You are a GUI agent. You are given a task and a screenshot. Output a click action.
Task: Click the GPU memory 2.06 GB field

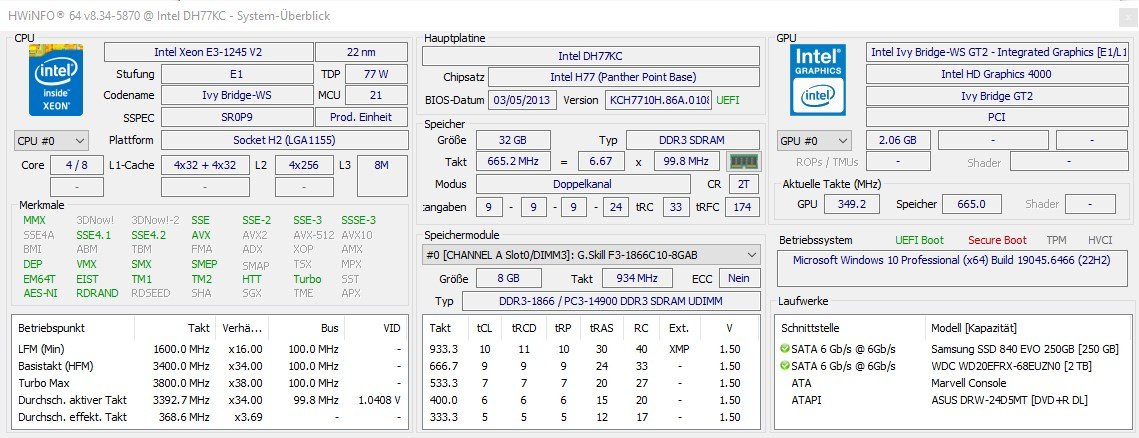pos(897,140)
